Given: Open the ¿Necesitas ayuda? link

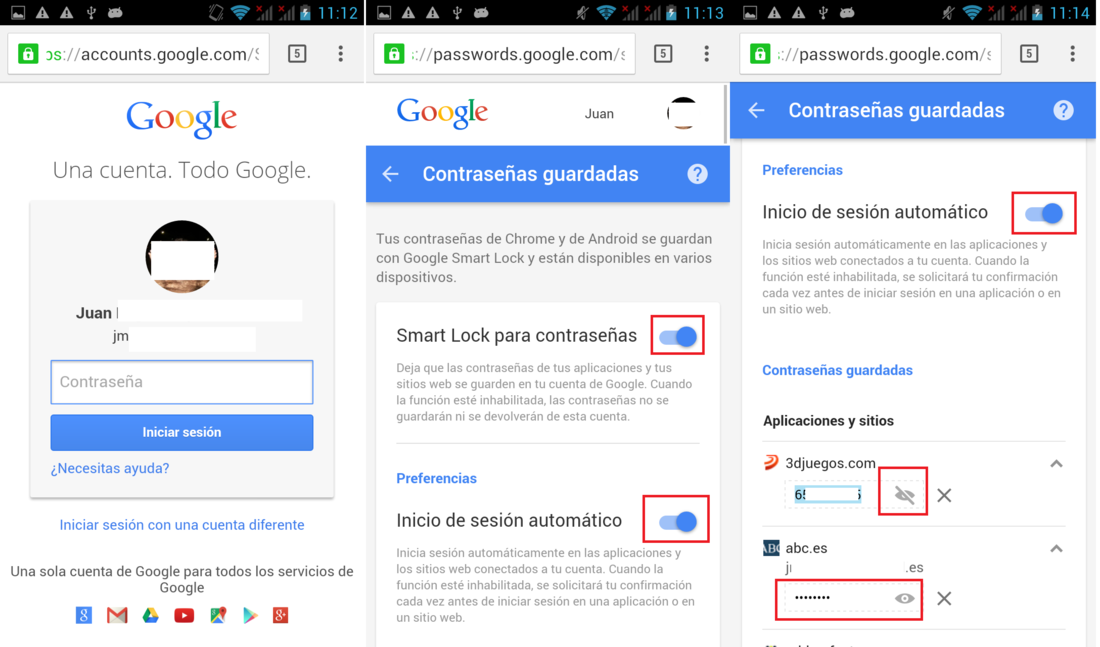Looking at the screenshot, I should [x=109, y=468].
